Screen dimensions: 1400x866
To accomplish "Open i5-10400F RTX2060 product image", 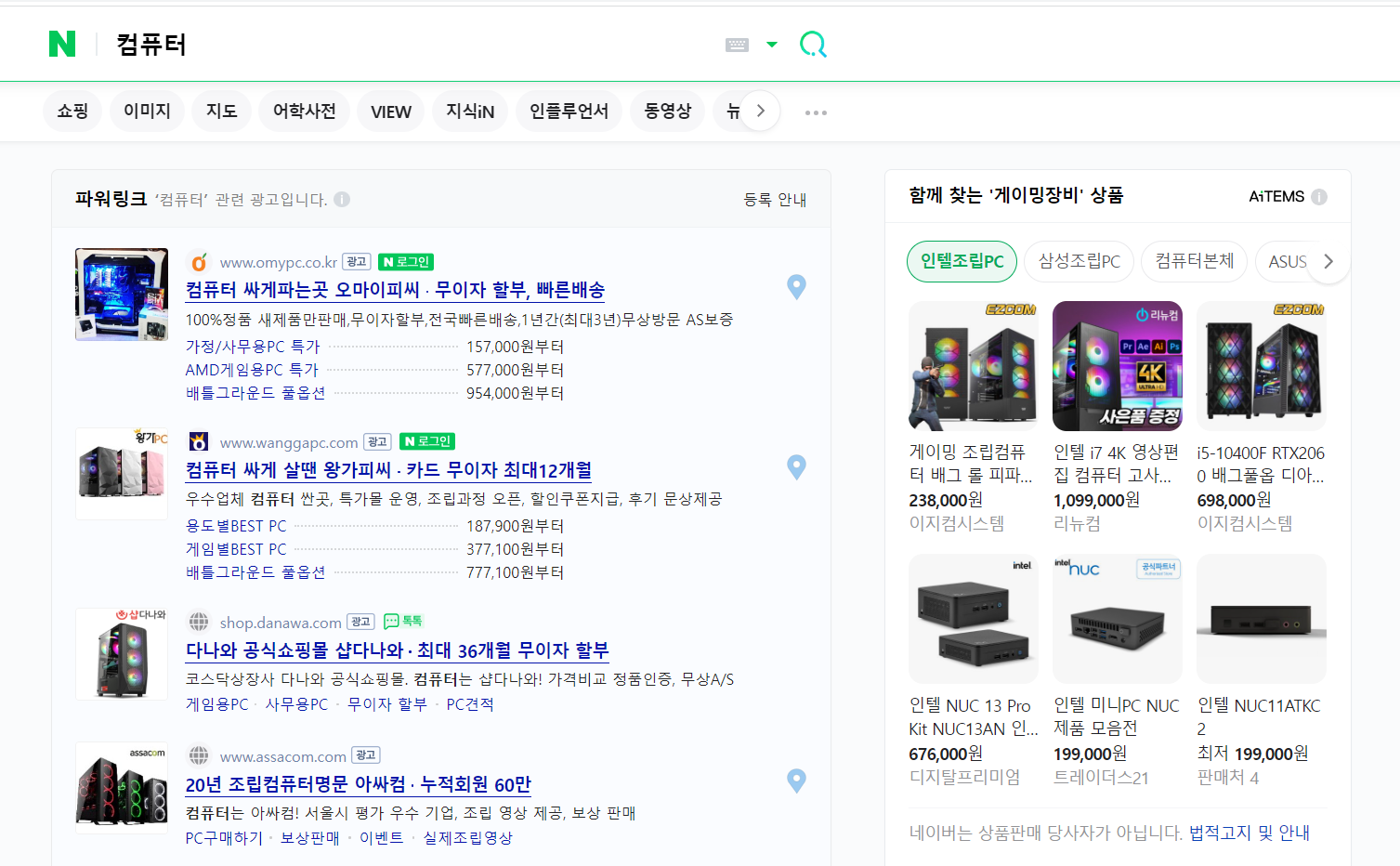I will [1262, 366].
